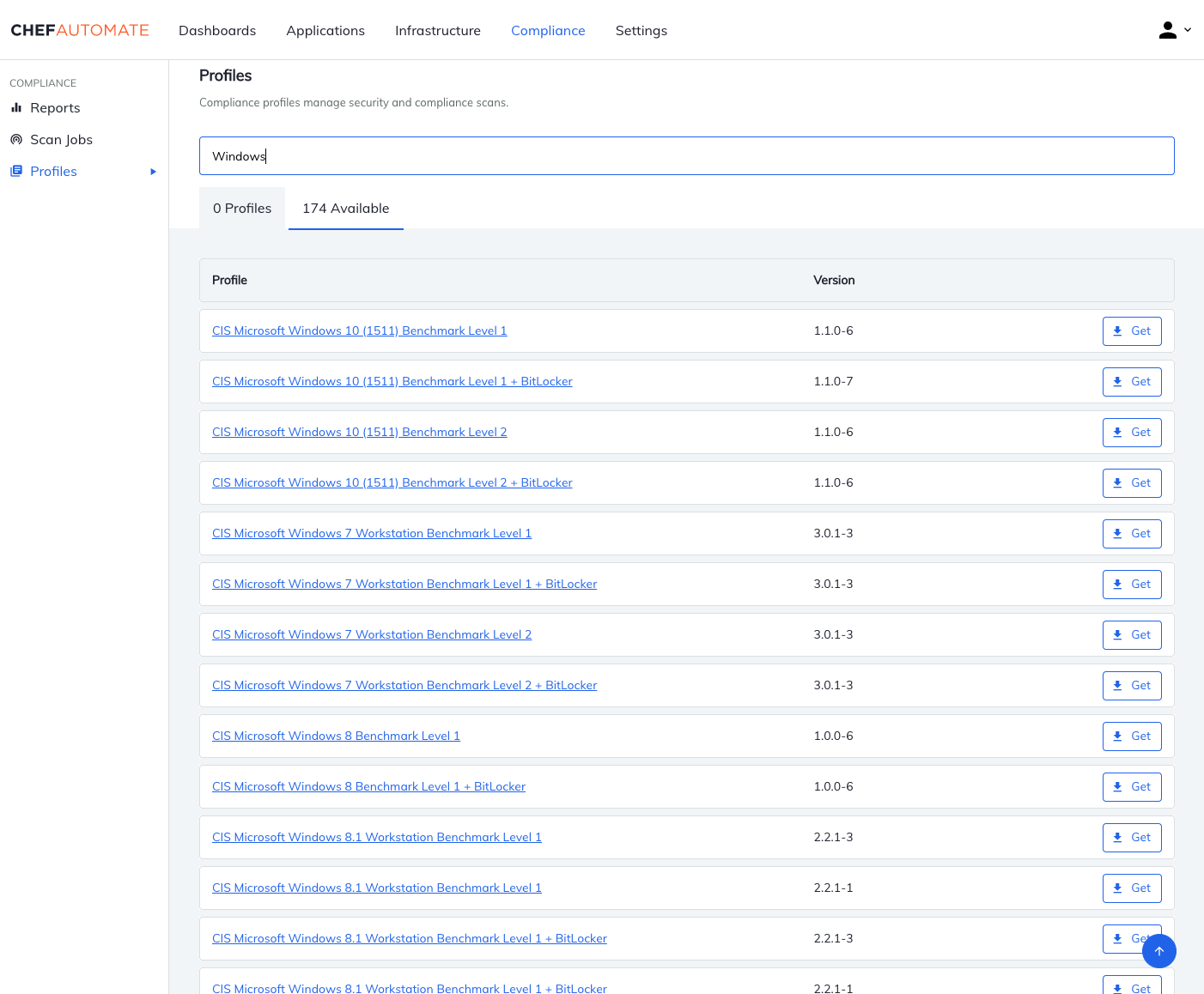Focus the profile search field containing Windows
The image size is (1204, 994).
(687, 156)
